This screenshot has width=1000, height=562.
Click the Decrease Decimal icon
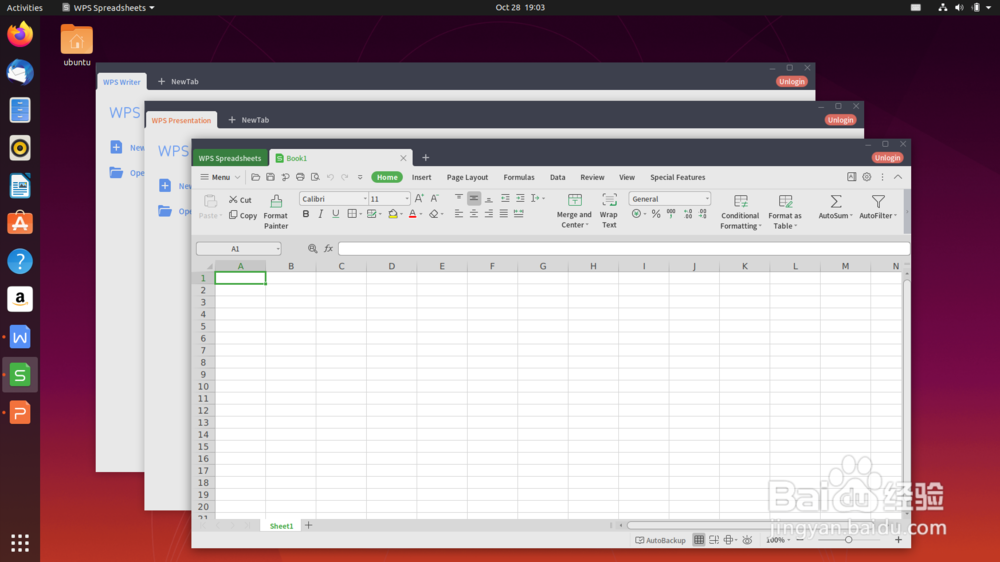click(703, 214)
